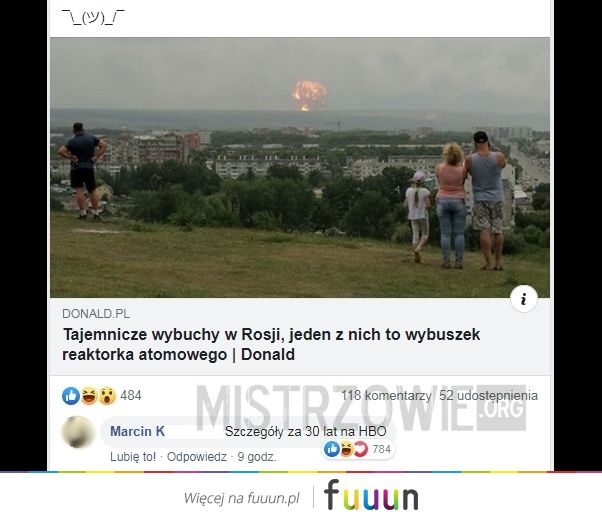Click the blue Like reaction icon under the post
This screenshot has width=602, height=516.
(x=71, y=396)
